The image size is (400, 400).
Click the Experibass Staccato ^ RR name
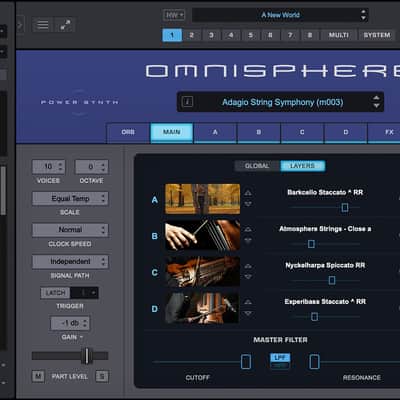(x=325, y=302)
